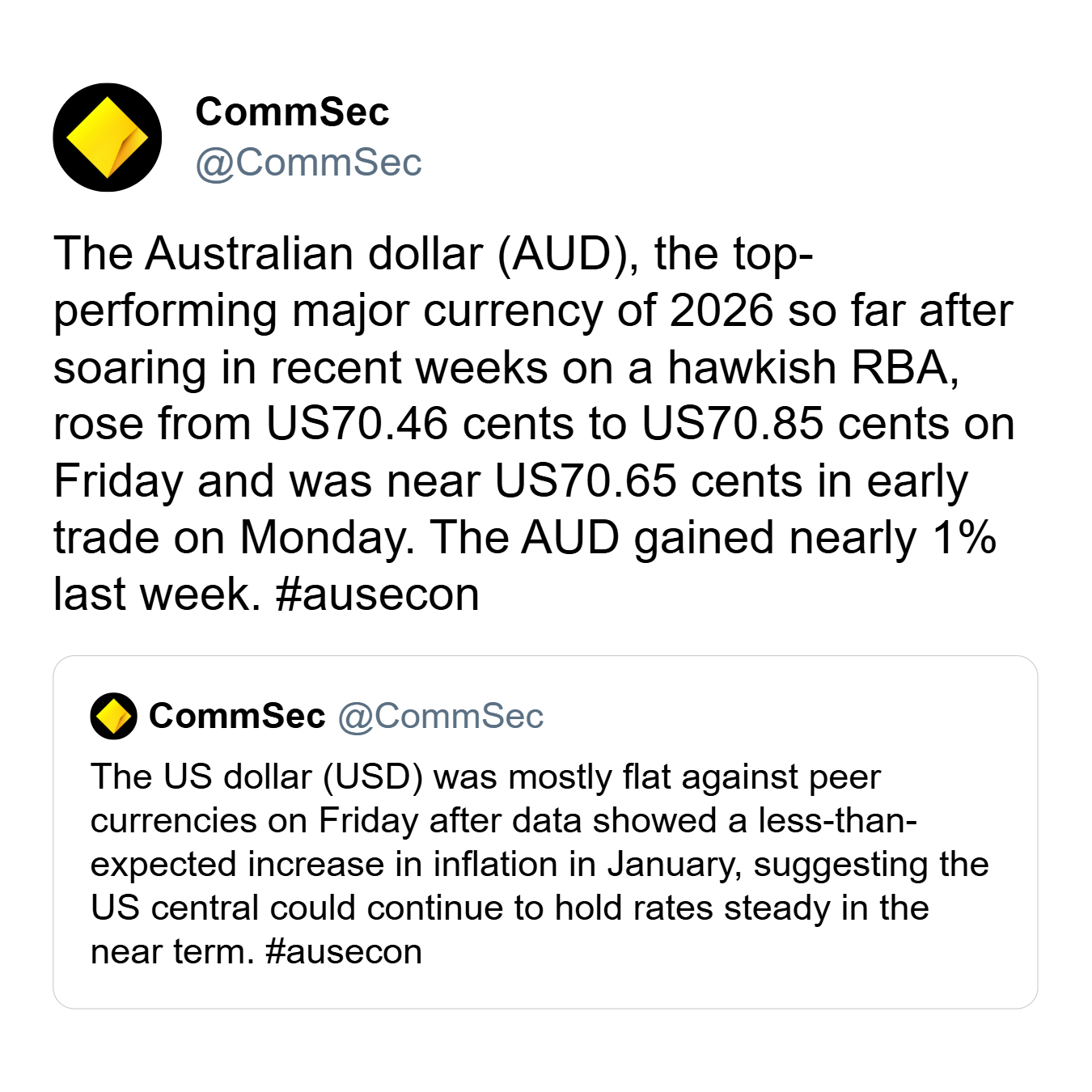Click the word "Monday." in main tweet
The image size is (1092, 1092).
point(328,538)
